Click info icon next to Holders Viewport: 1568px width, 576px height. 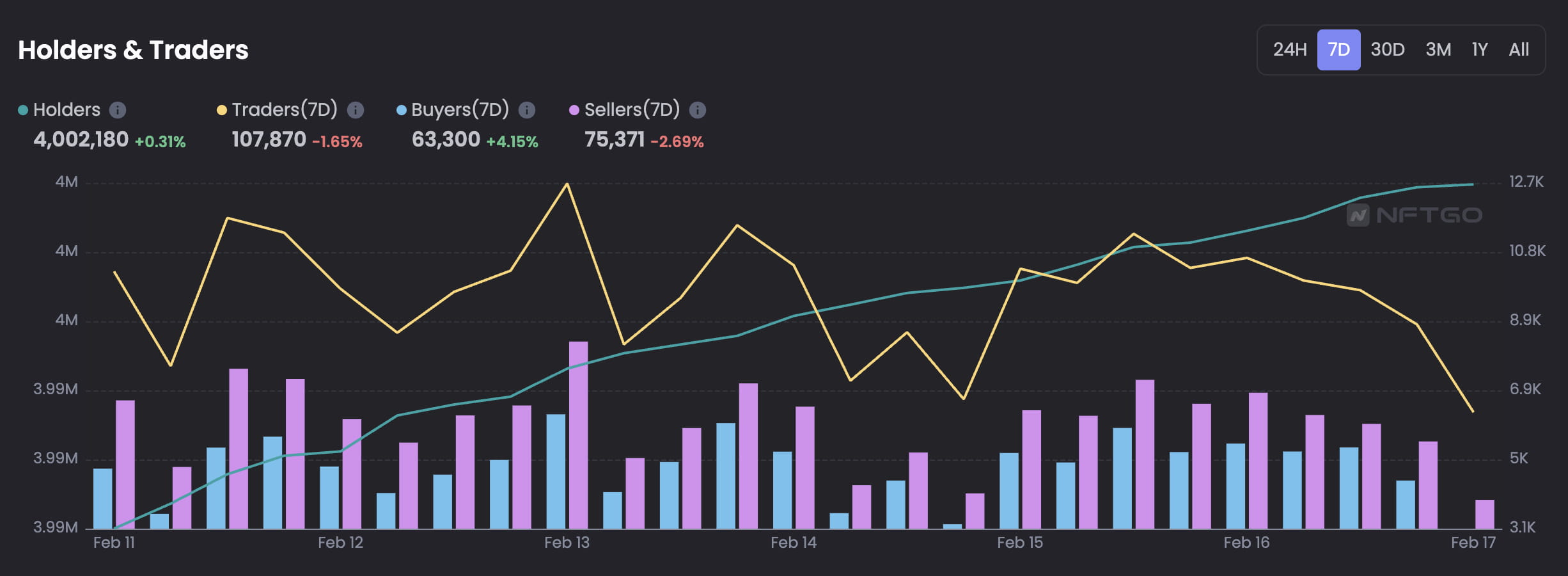[118, 110]
